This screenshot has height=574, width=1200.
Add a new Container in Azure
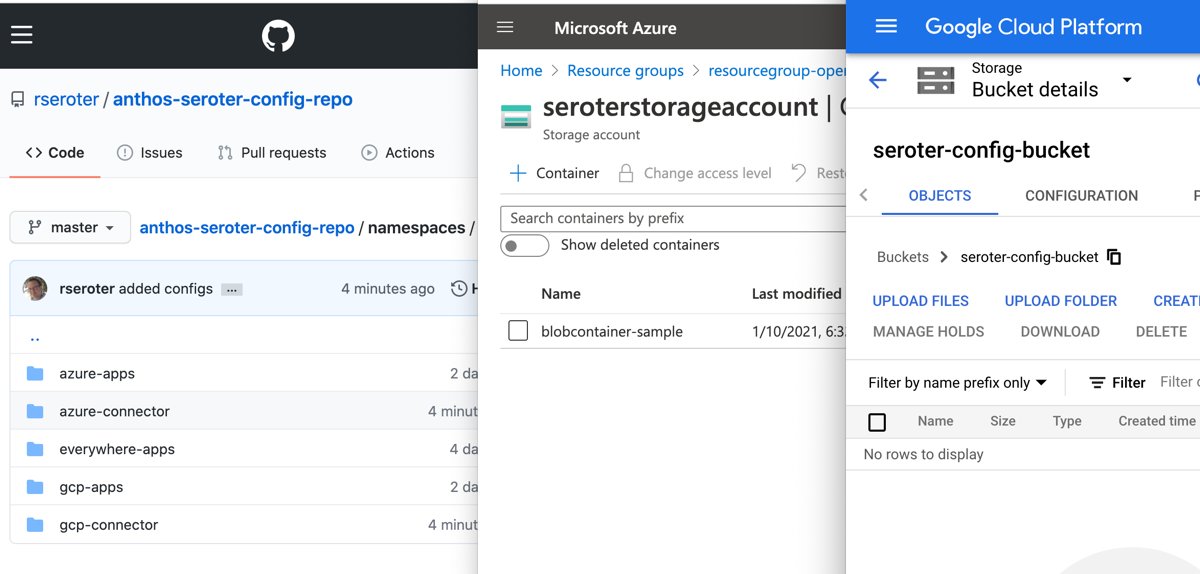[554, 173]
